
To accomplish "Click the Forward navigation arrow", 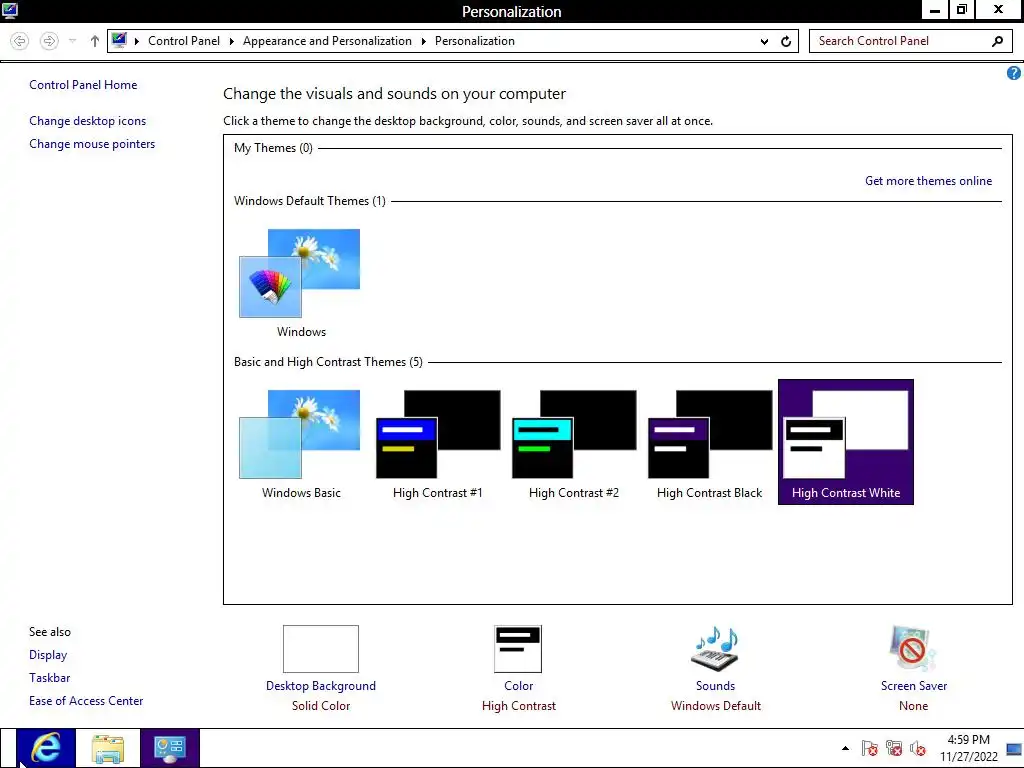I will click(49, 41).
